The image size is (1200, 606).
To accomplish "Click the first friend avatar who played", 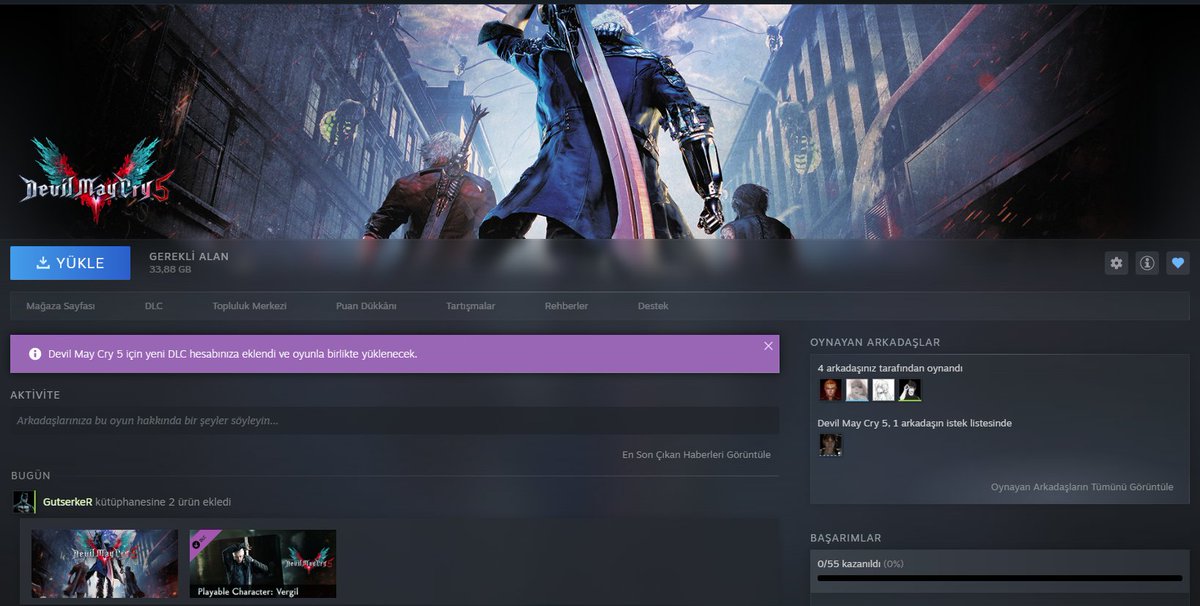I will (830, 390).
